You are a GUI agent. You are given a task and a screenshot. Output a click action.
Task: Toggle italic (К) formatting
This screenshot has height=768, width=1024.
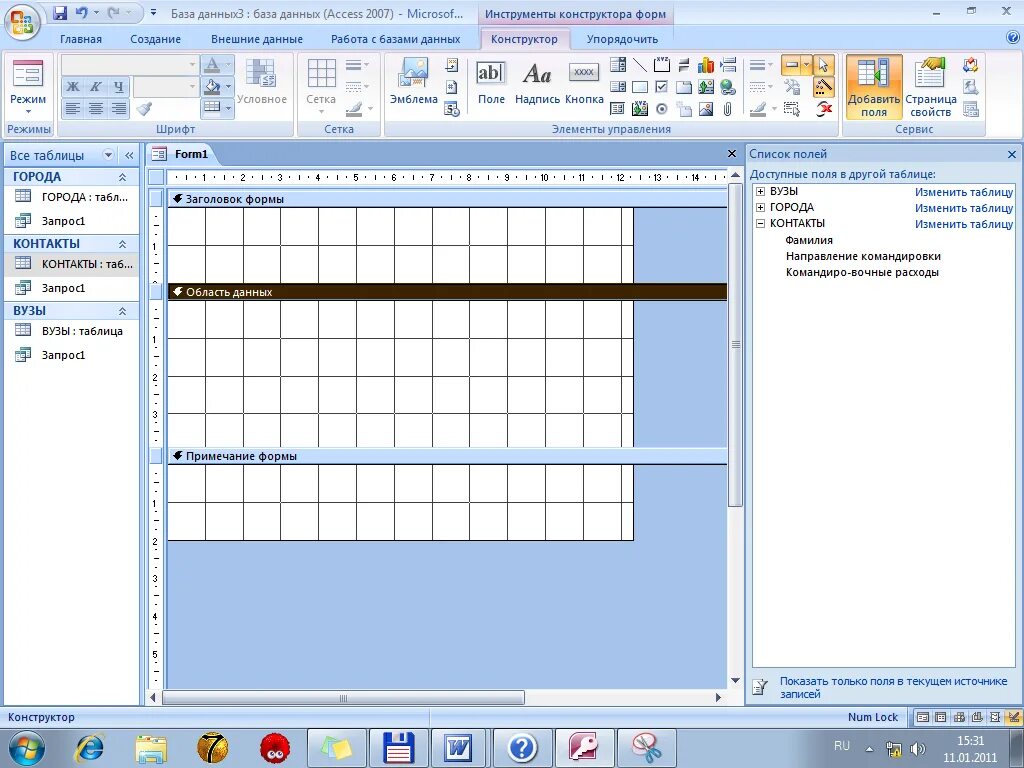pos(96,86)
